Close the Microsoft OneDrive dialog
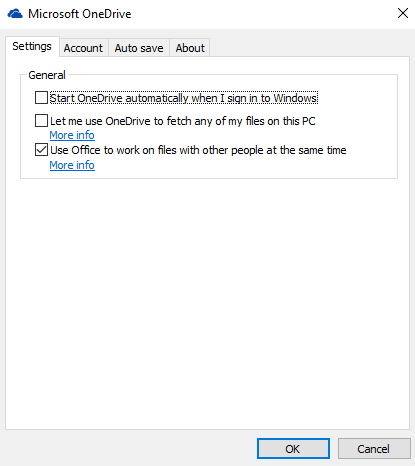Screen dimensions: 415x466 coord(403,13)
